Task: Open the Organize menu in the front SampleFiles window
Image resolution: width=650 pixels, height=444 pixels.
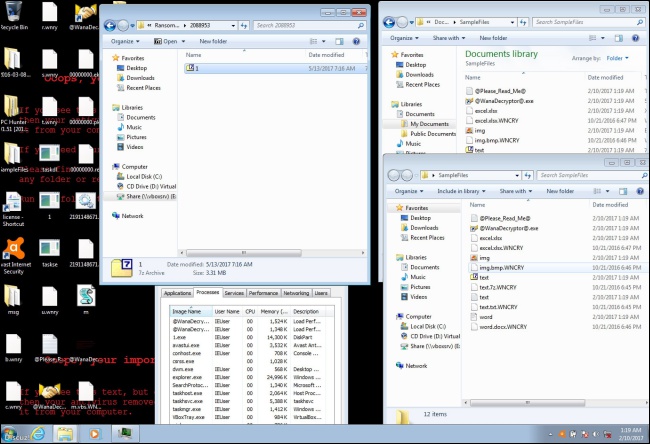Action: coord(409,191)
